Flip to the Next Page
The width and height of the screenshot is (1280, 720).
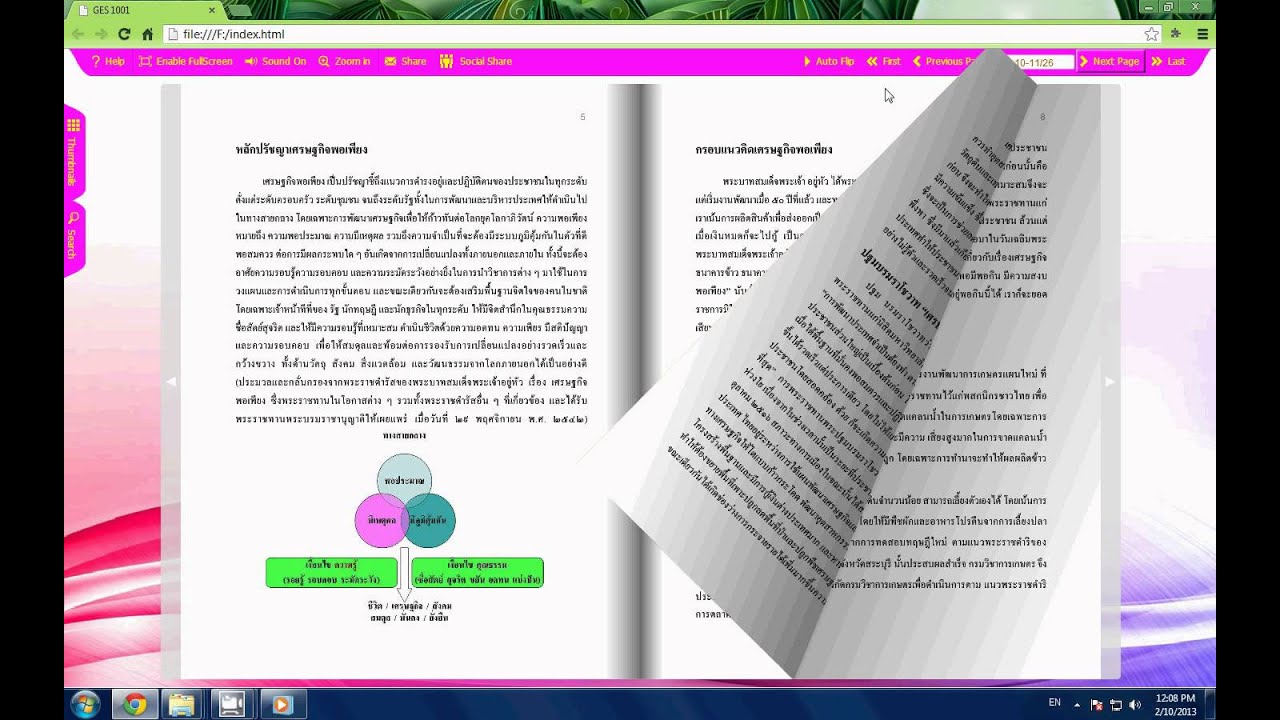pyautogui.click(x=1110, y=61)
